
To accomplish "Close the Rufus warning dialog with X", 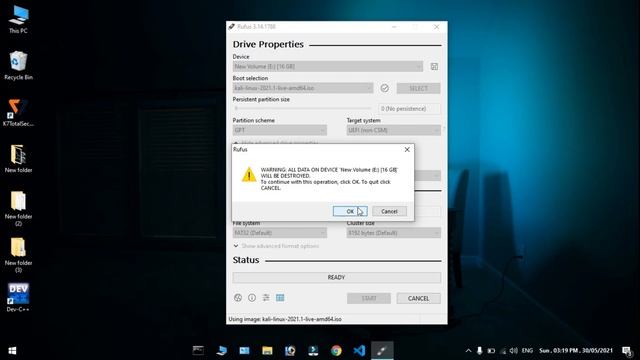I will point(407,149).
